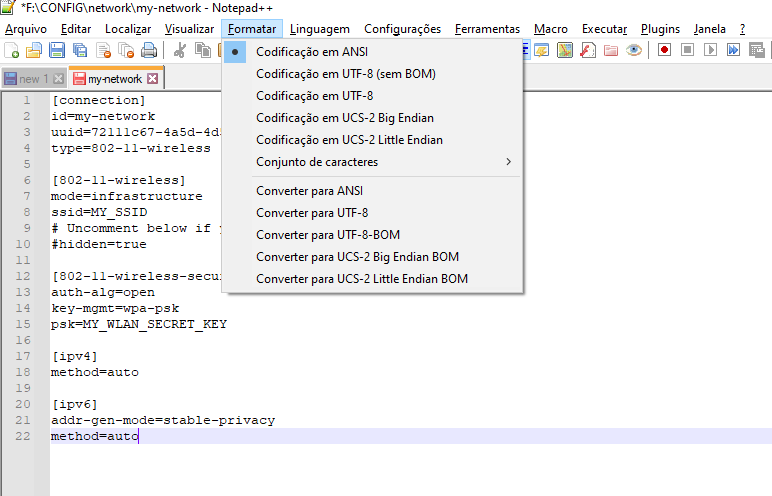The width and height of the screenshot is (772, 496).
Task: Save the current file with the floppy icon
Action: coord(57,50)
